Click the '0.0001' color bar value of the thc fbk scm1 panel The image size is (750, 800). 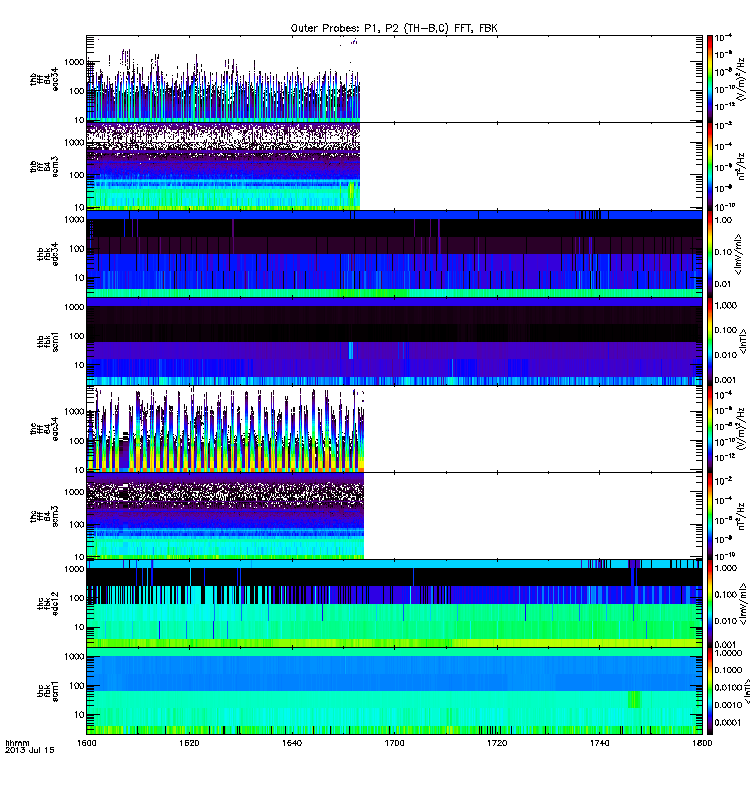click(728, 722)
